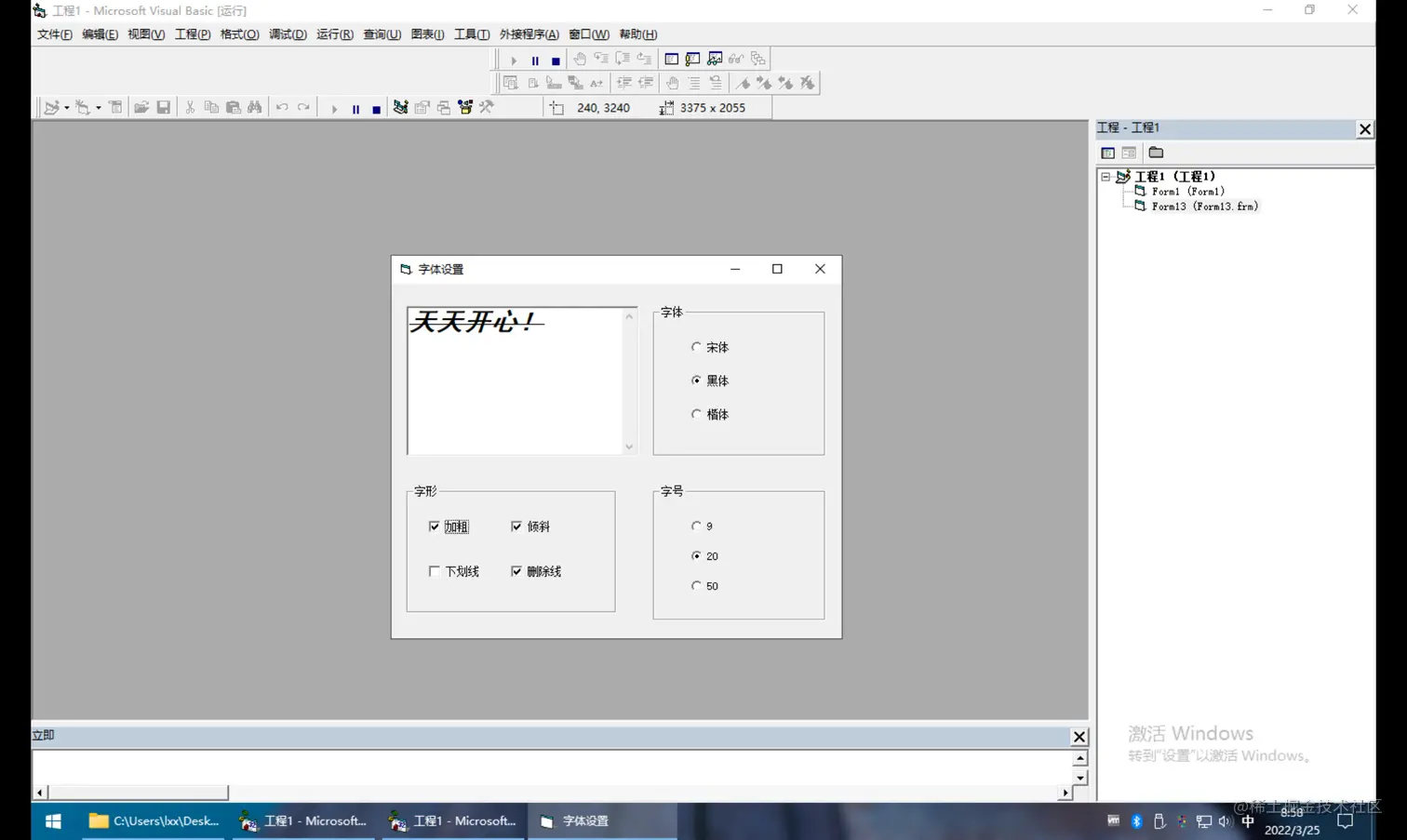Screen dimensions: 1407x840
Task: Click the Step Over icon
Action: point(623,59)
